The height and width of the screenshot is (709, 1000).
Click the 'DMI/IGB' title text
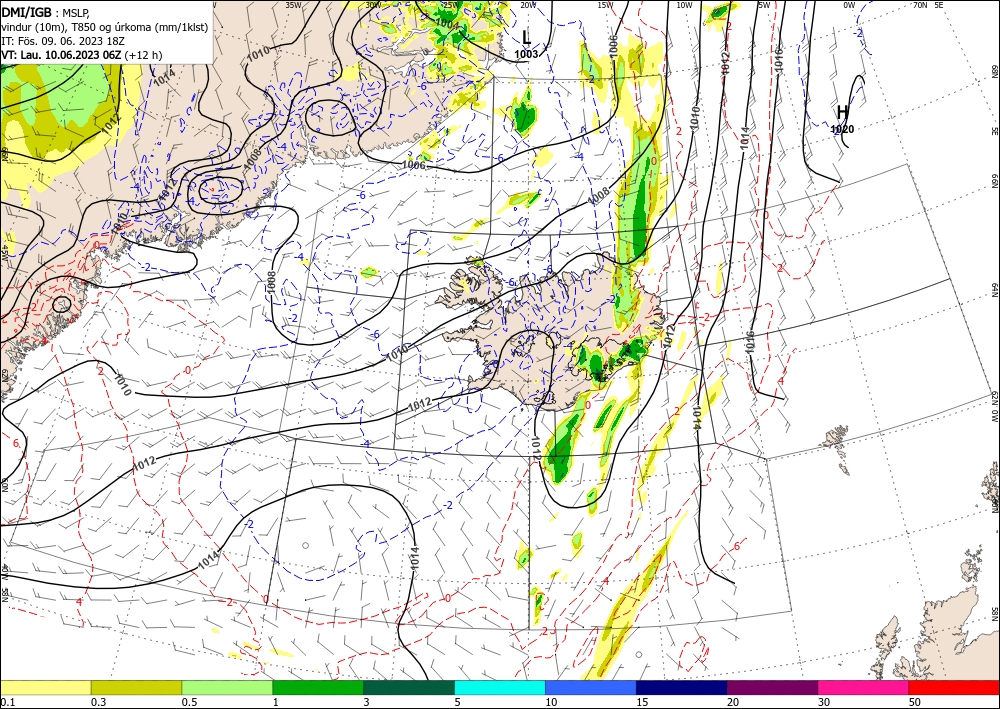pyautogui.click(x=26, y=11)
